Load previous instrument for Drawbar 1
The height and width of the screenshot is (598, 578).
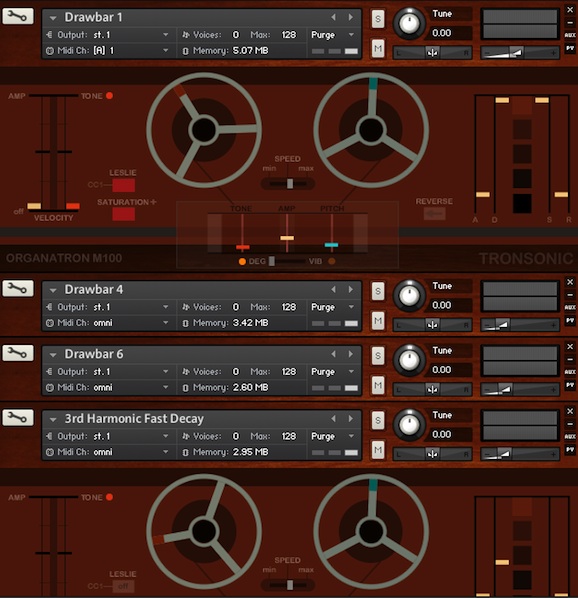pos(334,17)
